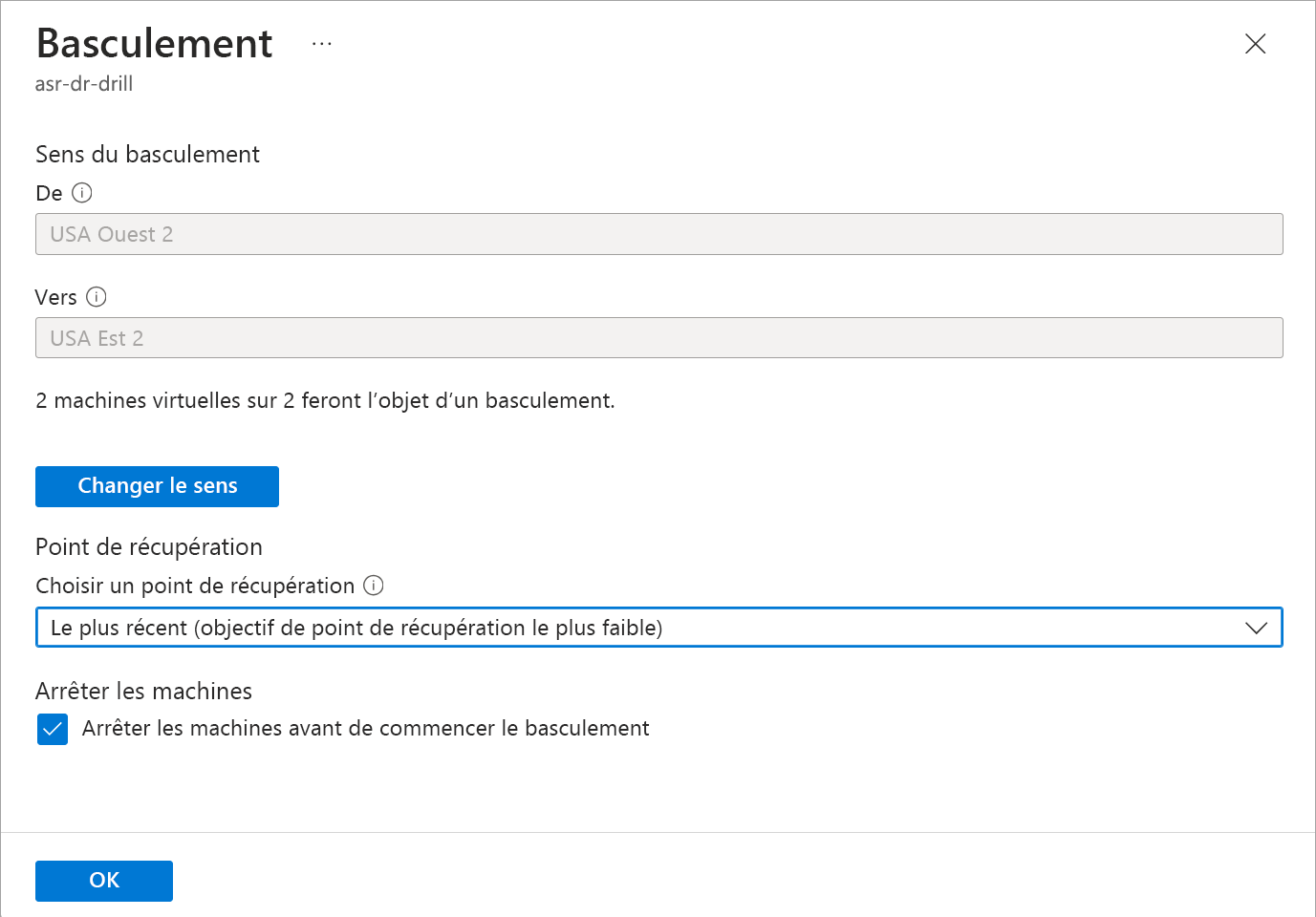The image size is (1316, 917).
Task: Click the USA Est 2 field
Action: click(658, 338)
